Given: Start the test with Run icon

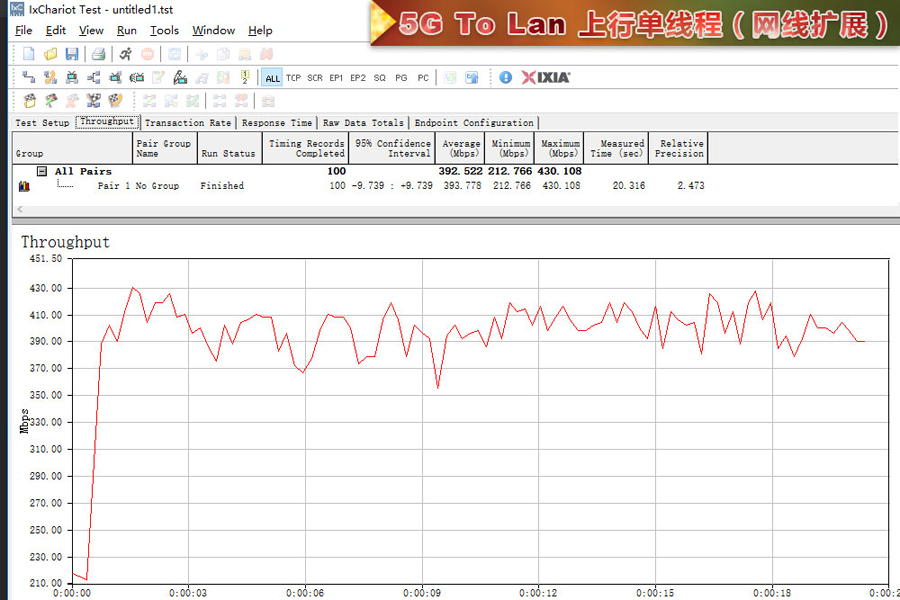Looking at the screenshot, I should coord(125,54).
